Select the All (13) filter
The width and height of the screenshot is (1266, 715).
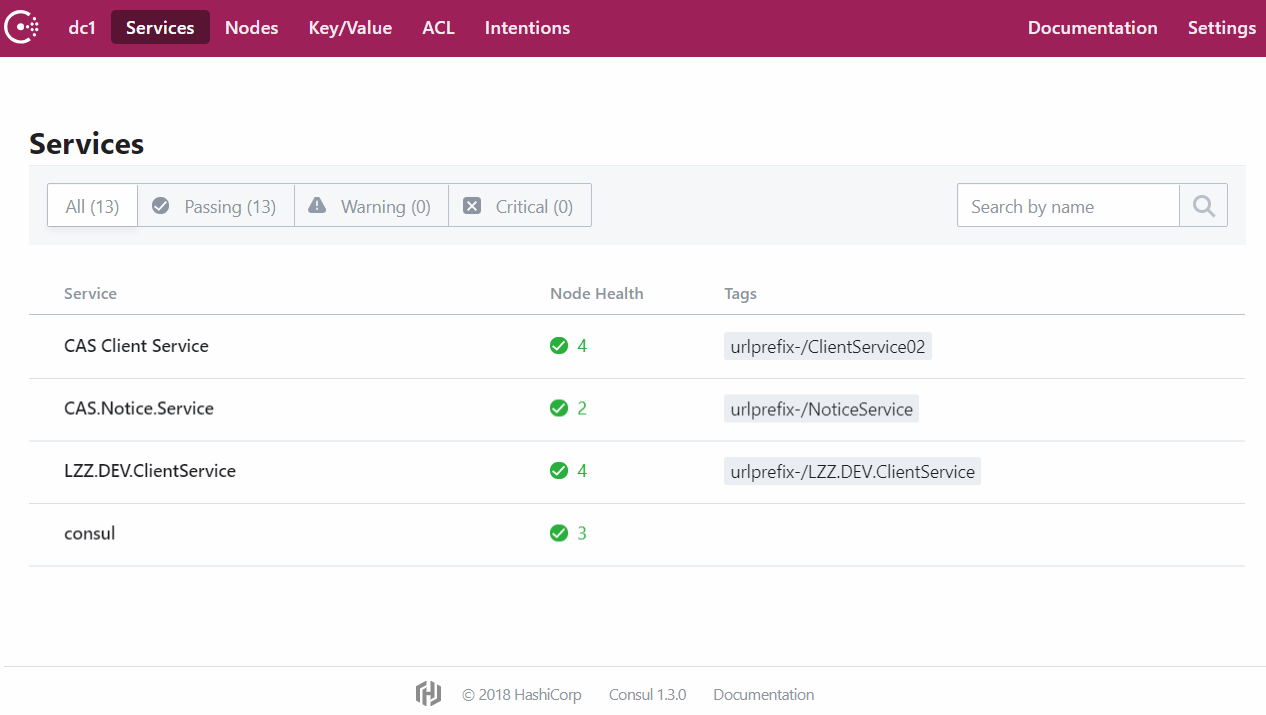92,206
